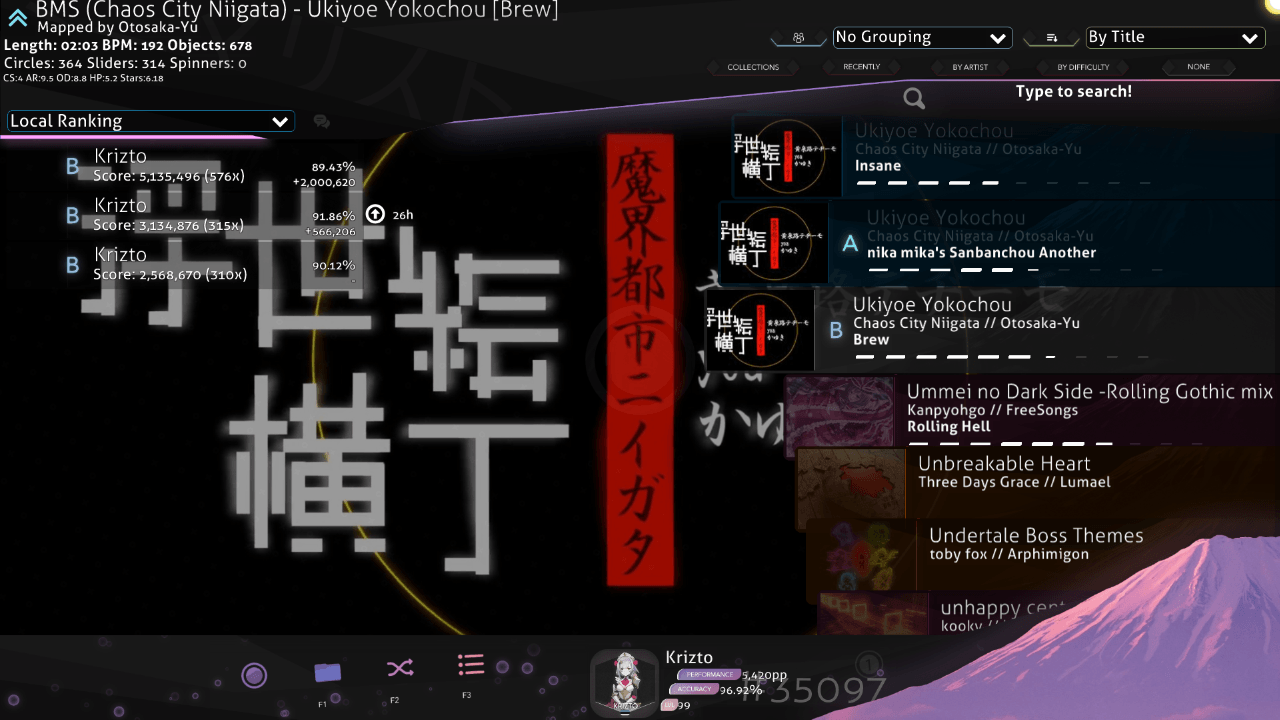This screenshot has width=1280, height=720.
Task: Switch to the By Artist tab
Action: 970,67
